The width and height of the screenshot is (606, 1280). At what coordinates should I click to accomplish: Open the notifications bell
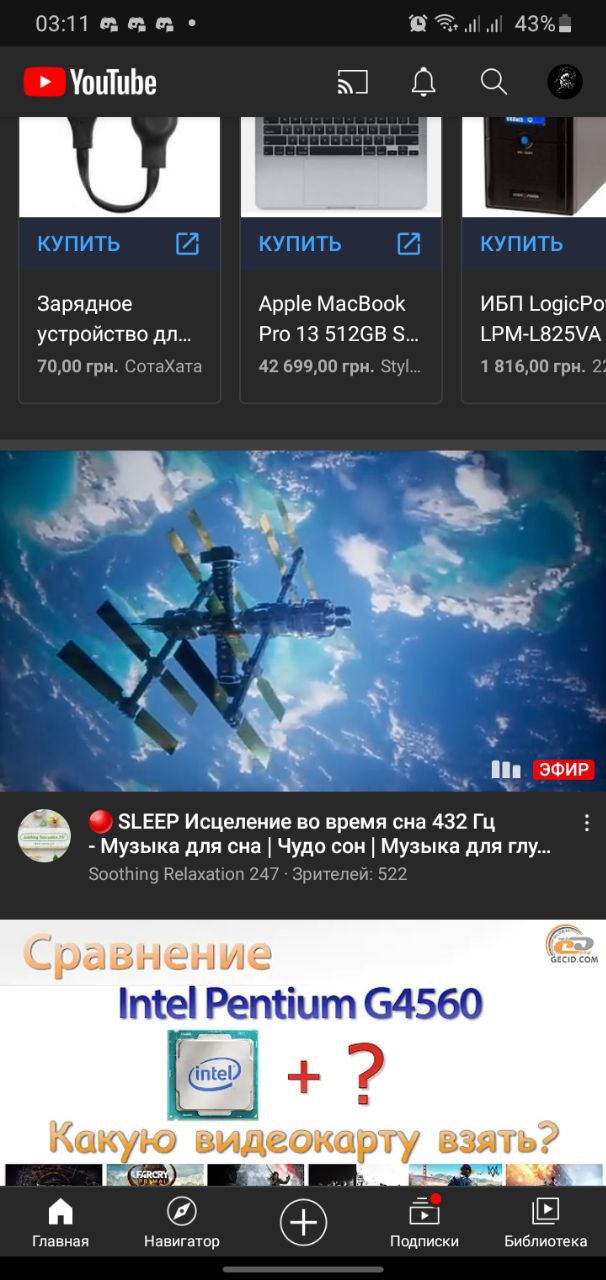[424, 82]
